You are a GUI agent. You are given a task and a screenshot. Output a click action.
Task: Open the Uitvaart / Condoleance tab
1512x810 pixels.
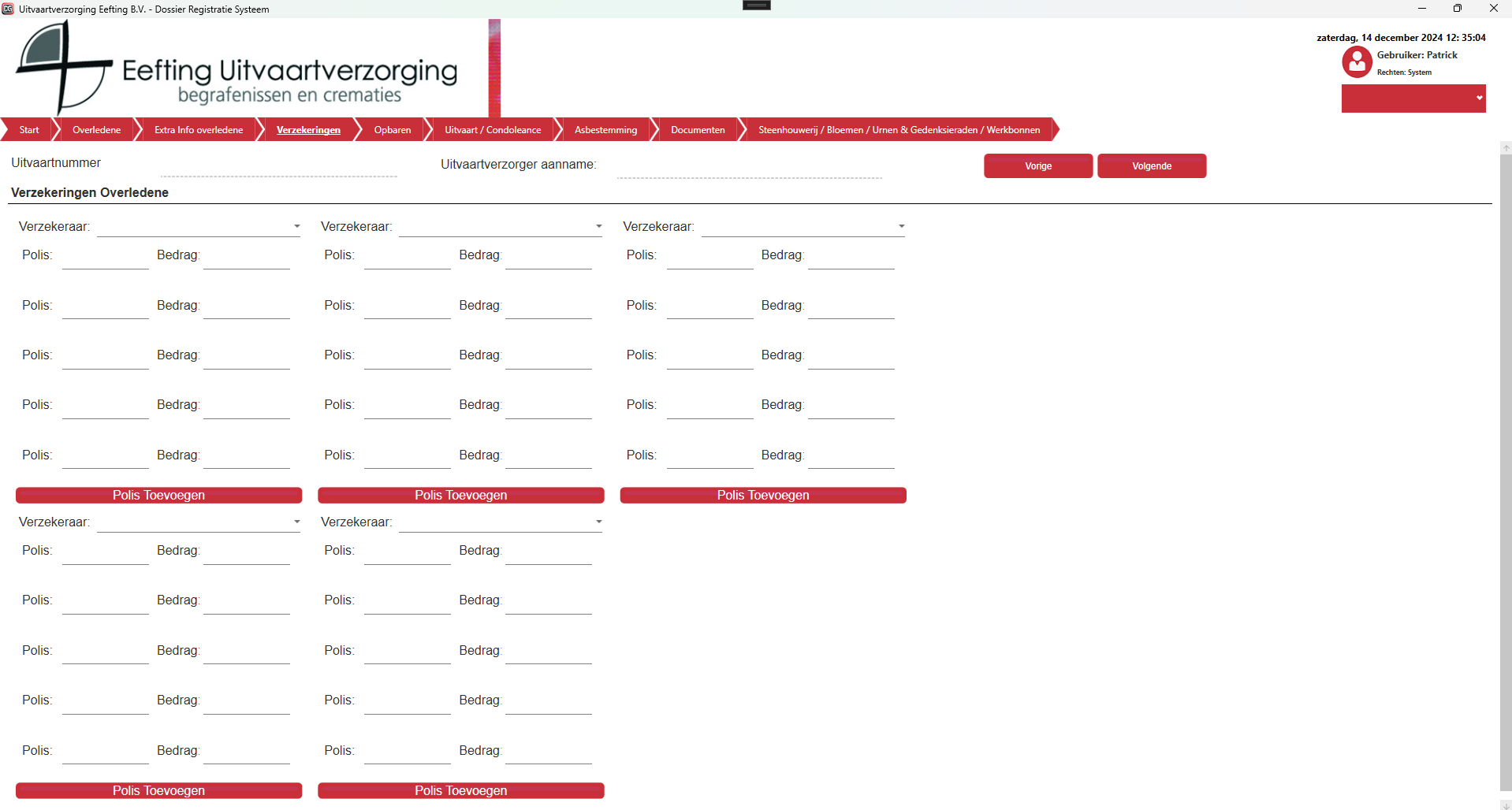(493, 130)
